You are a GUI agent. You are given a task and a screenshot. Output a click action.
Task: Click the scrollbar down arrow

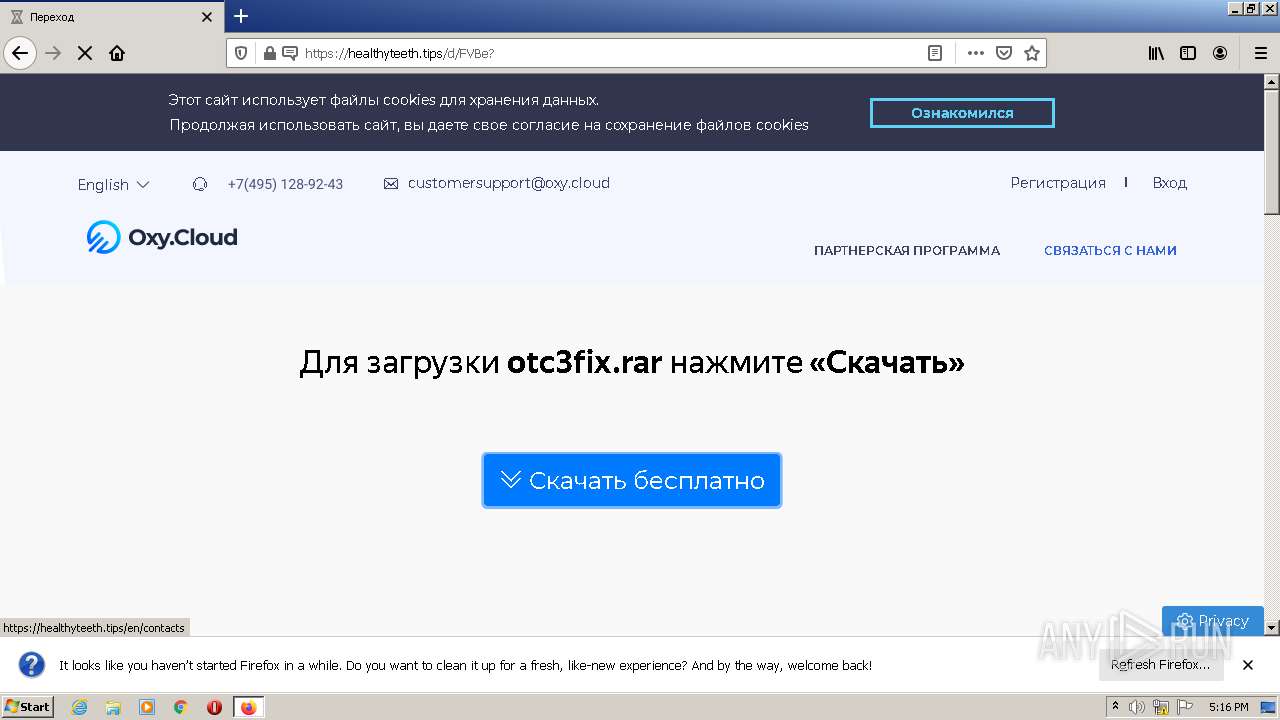1272,628
